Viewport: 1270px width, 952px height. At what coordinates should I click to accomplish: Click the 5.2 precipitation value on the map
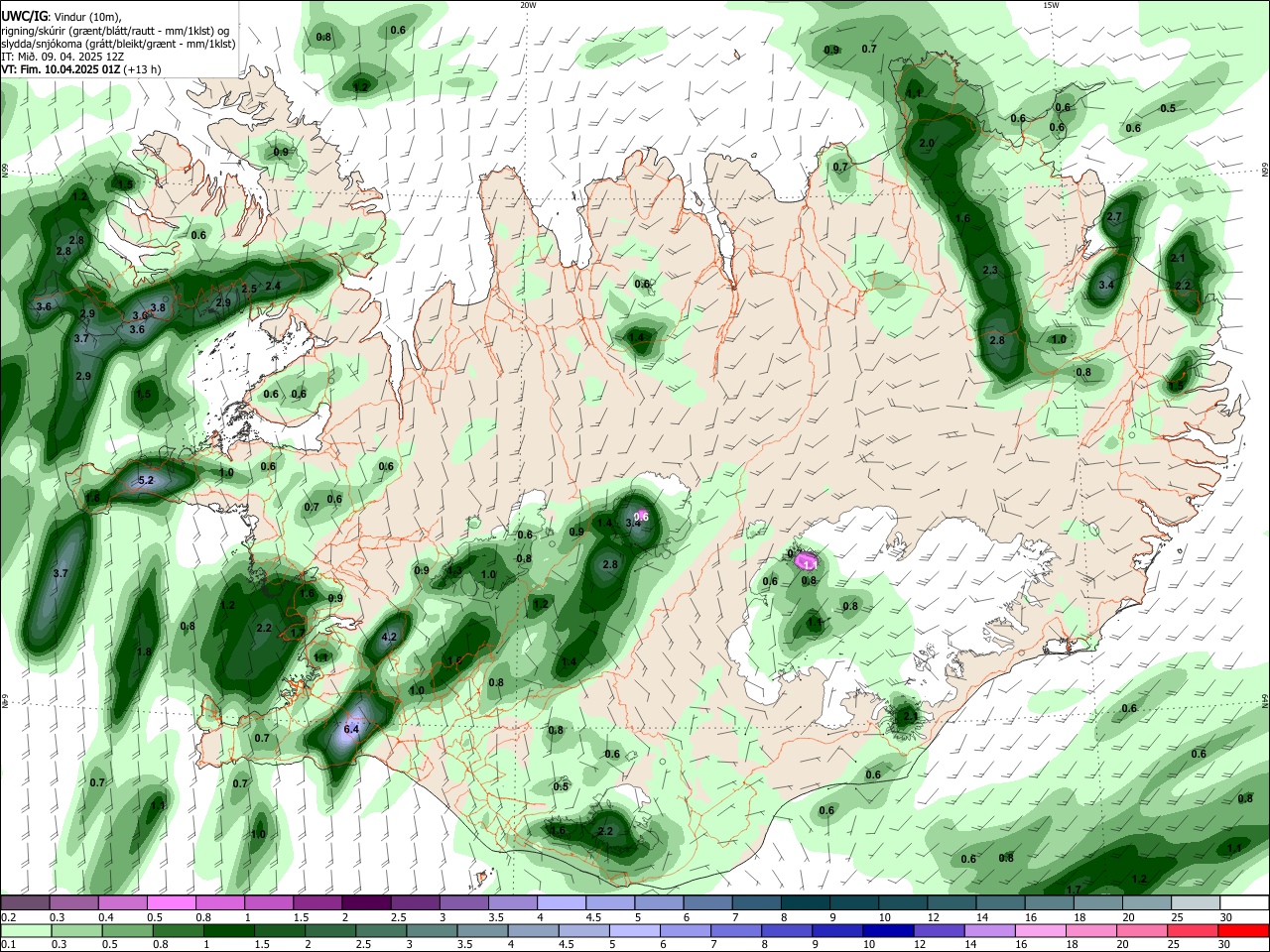[146, 481]
